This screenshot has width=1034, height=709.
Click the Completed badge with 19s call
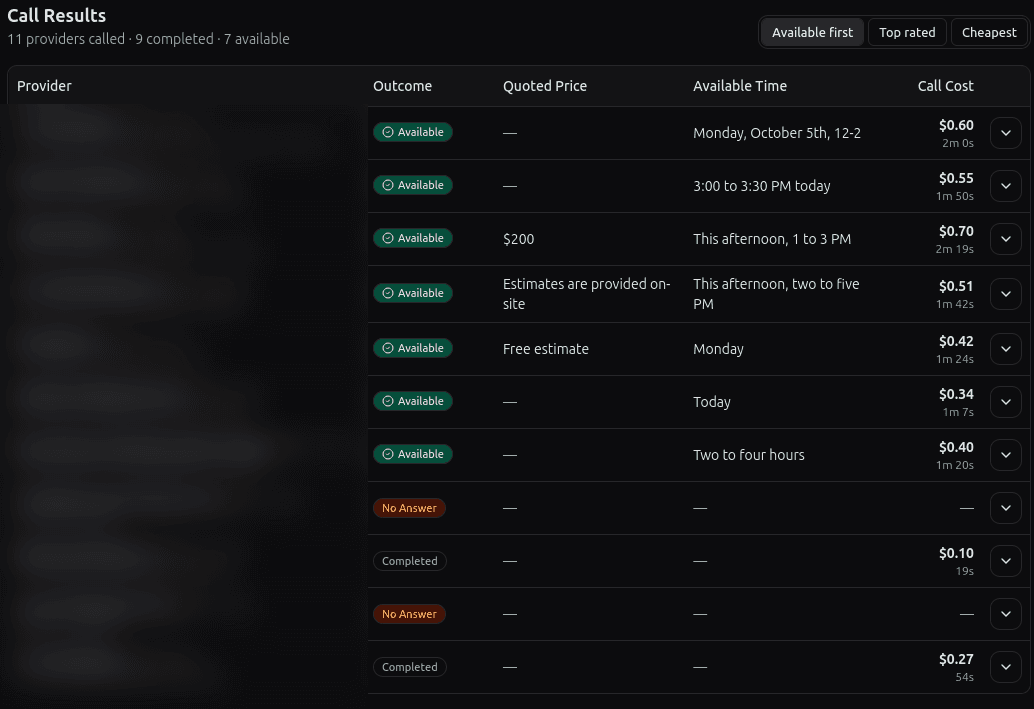(410, 561)
